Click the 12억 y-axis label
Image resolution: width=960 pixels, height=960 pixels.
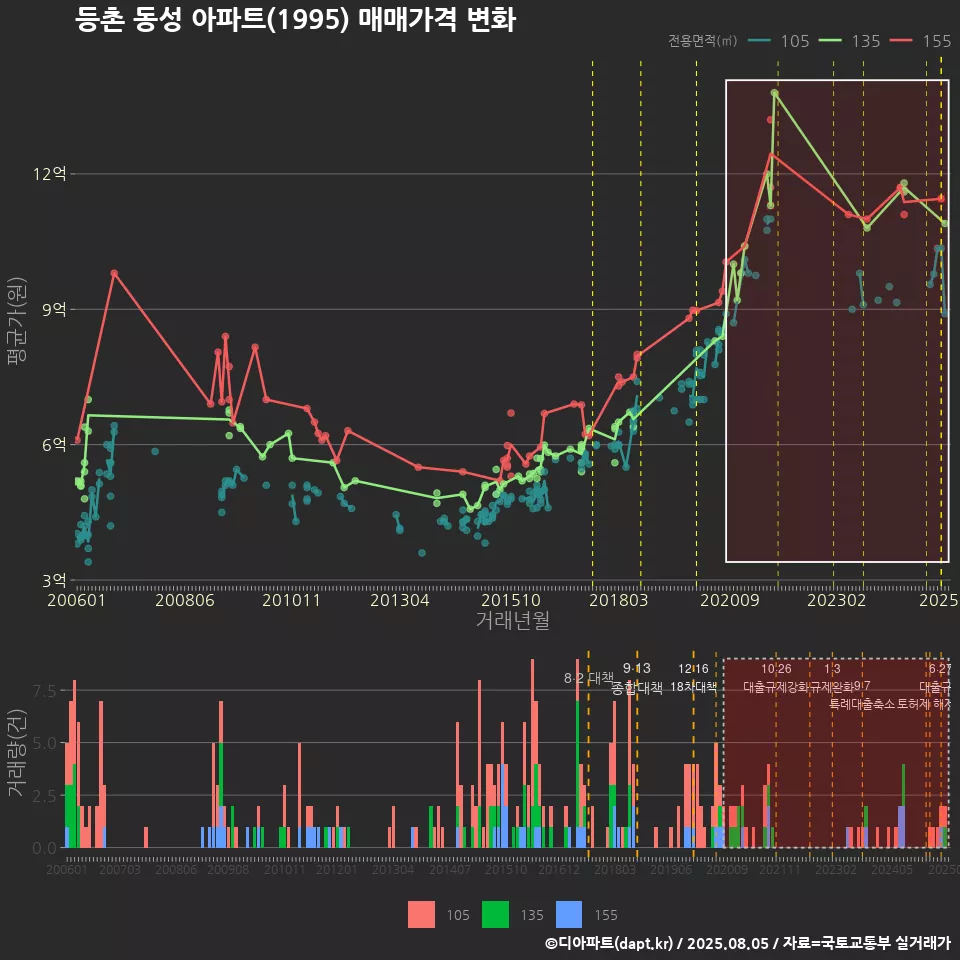coord(50,174)
